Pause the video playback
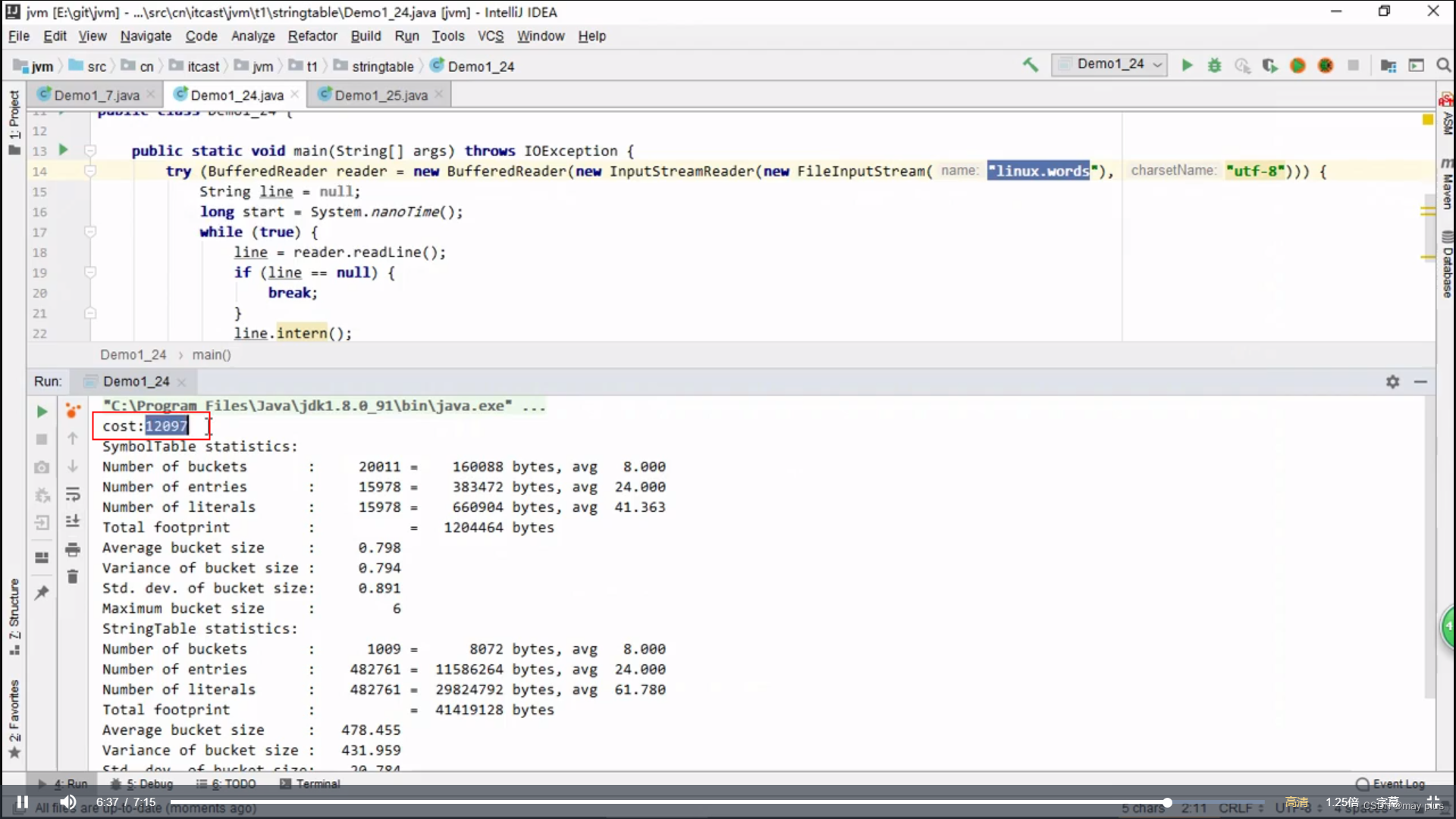 coord(23,802)
